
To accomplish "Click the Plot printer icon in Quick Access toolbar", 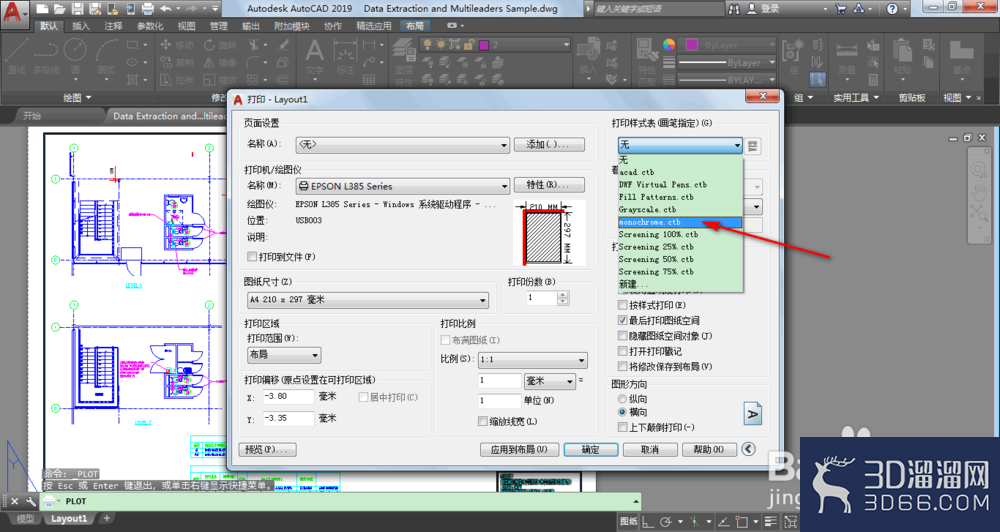I will pyautogui.click(x=147, y=9).
